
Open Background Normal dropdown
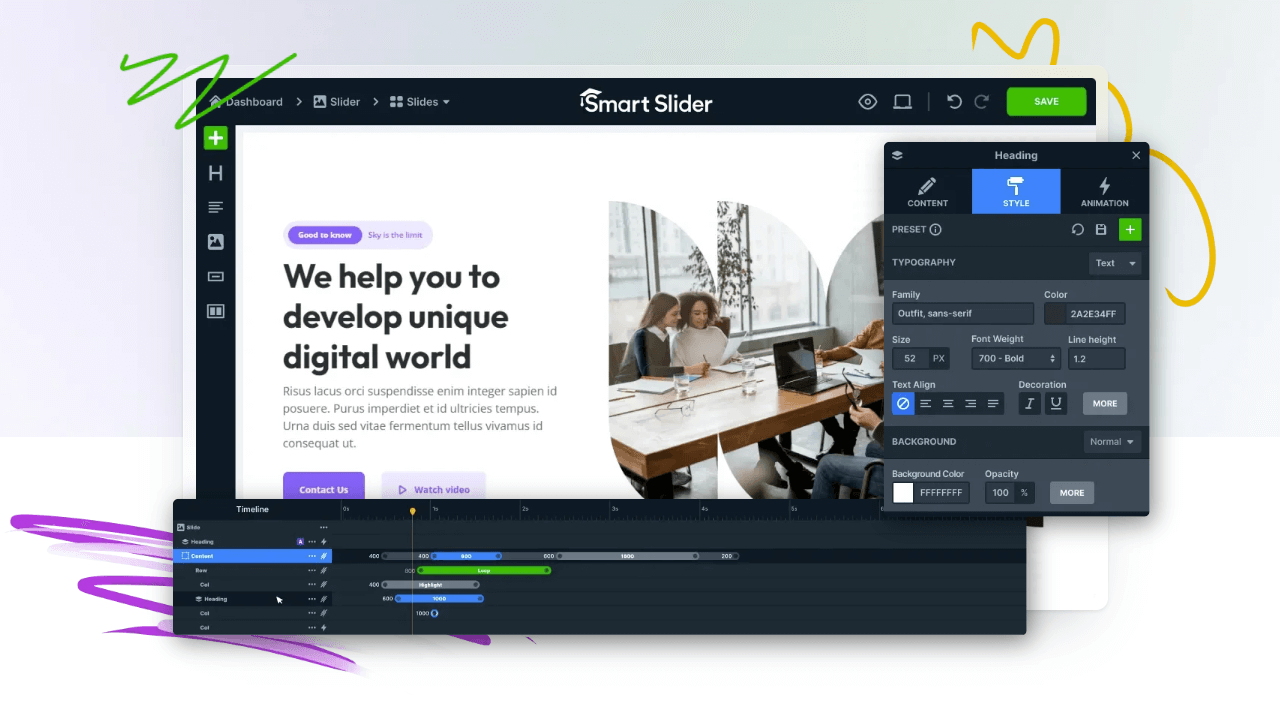tap(1112, 441)
